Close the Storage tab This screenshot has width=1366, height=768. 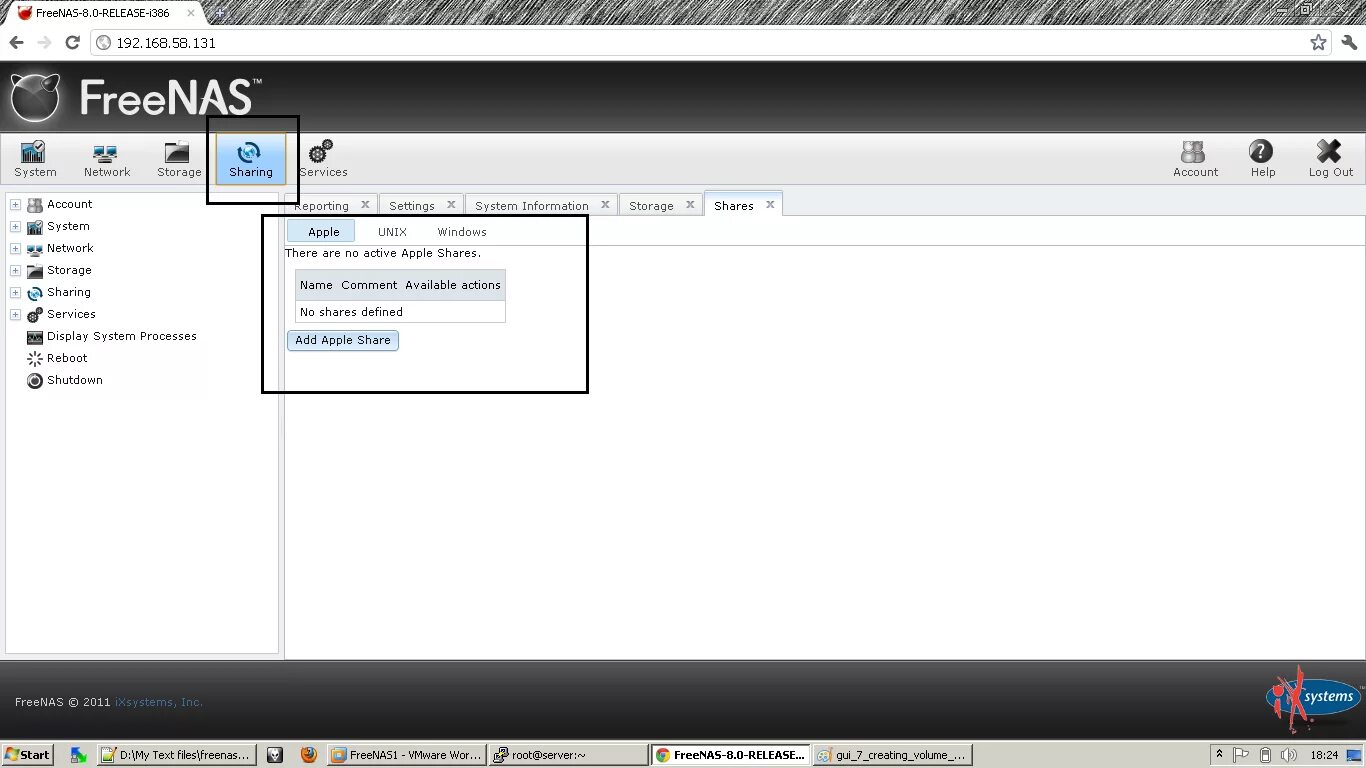click(690, 204)
